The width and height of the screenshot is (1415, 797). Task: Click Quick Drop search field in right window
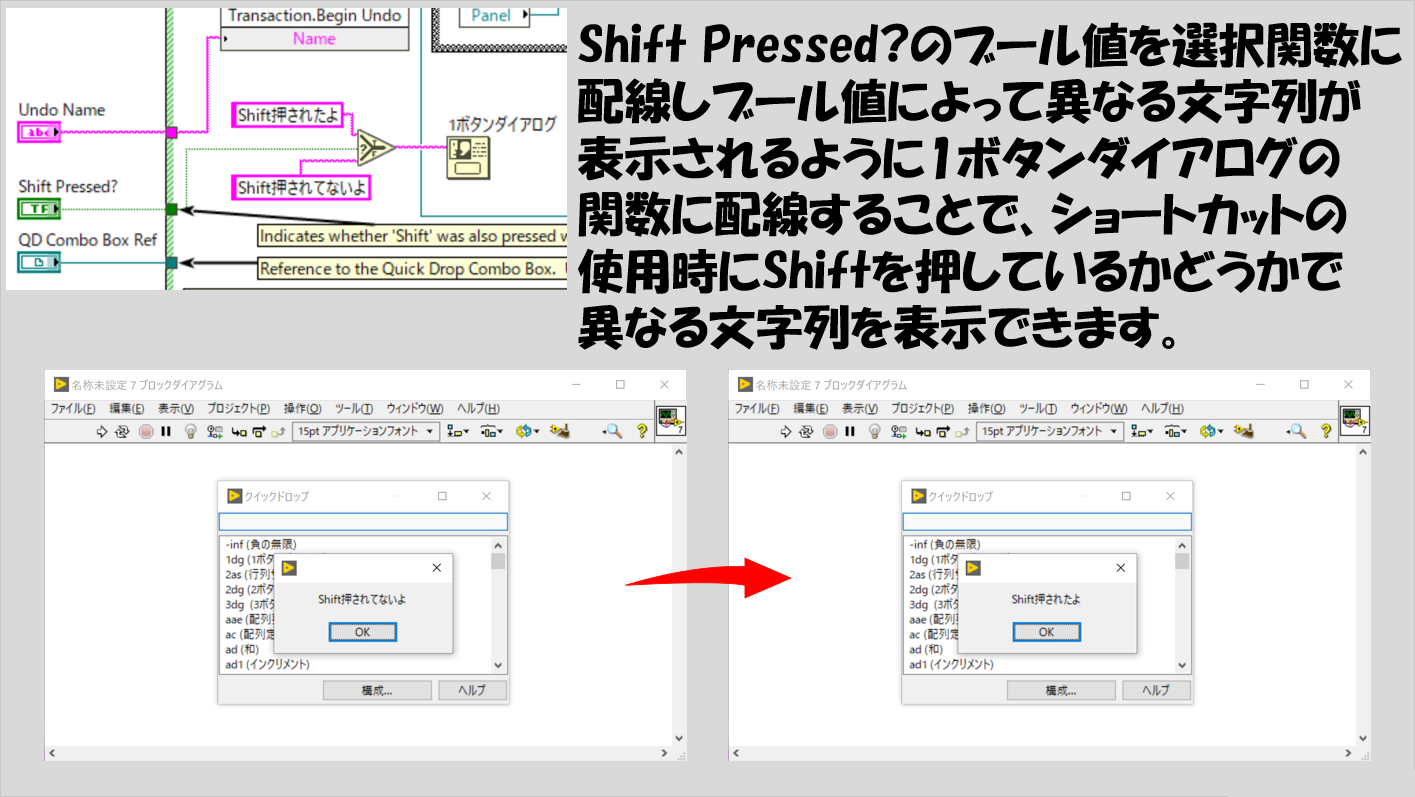pos(1047,521)
